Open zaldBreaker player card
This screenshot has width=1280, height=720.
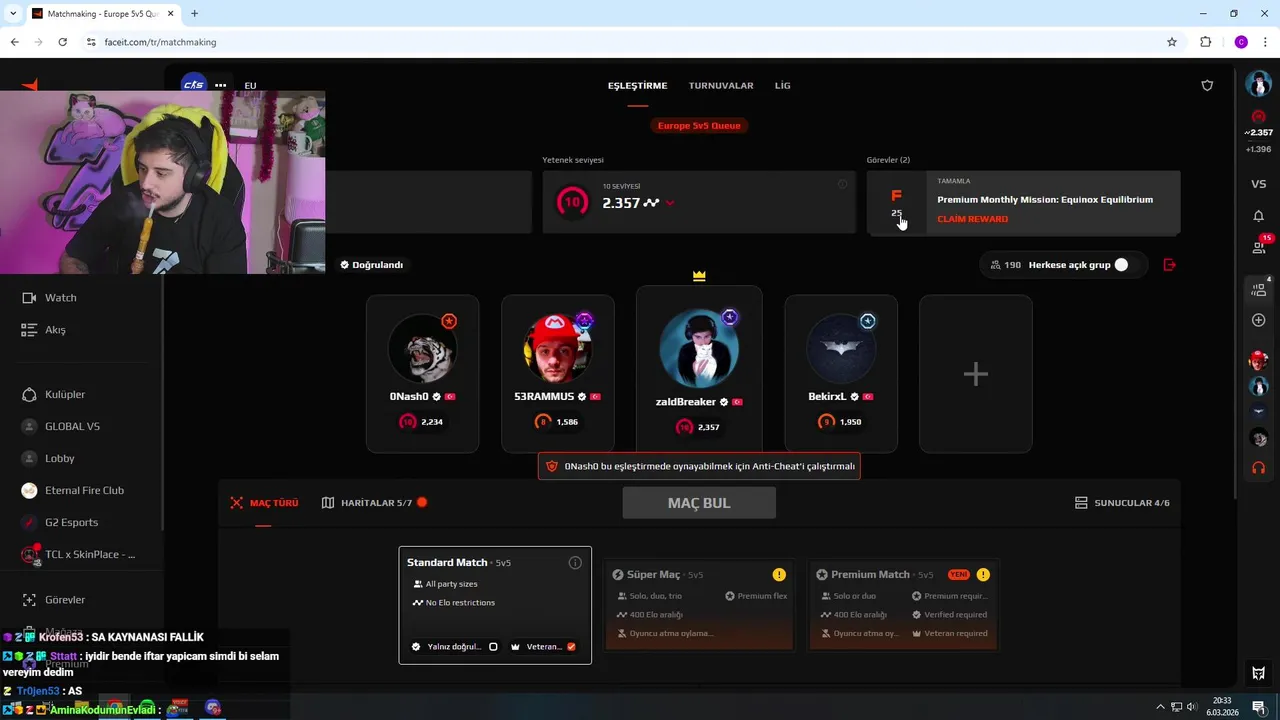[699, 370]
